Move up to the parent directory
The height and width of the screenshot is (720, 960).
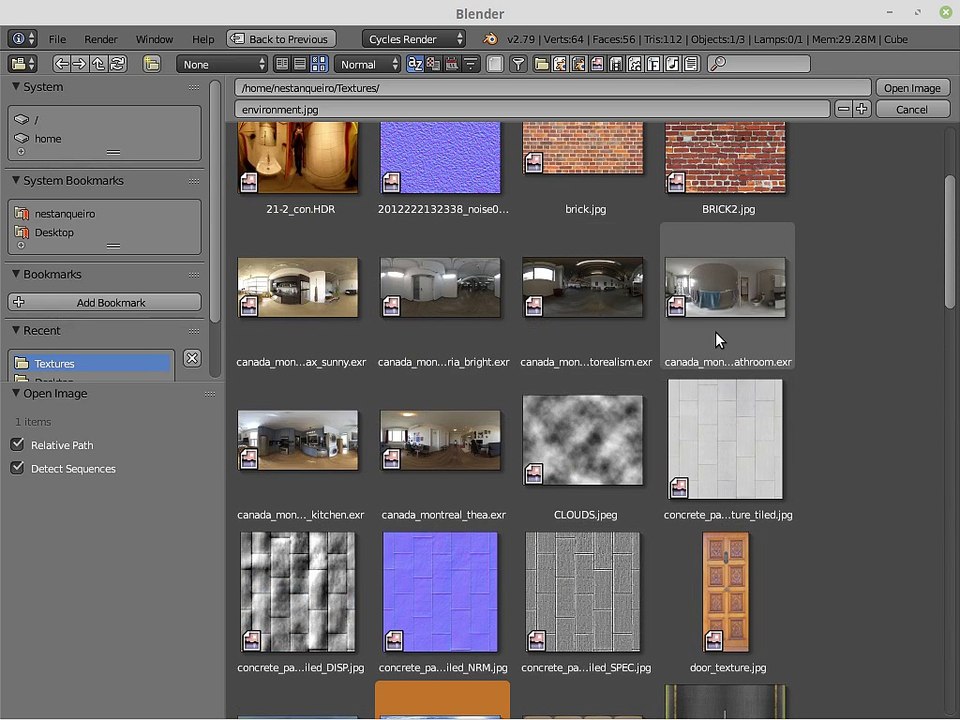tap(98, 64)
